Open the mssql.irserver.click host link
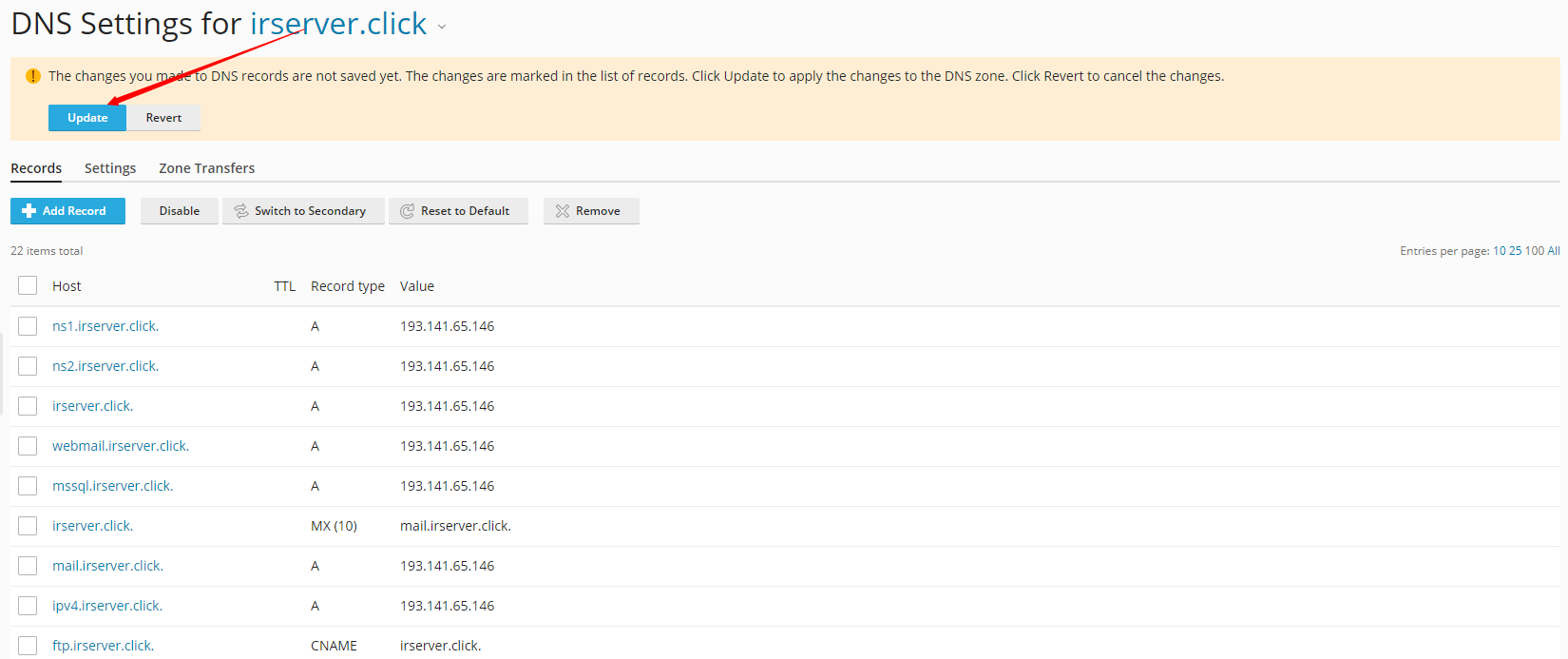The image size is (1568, 659). click(x=112, y=486)
